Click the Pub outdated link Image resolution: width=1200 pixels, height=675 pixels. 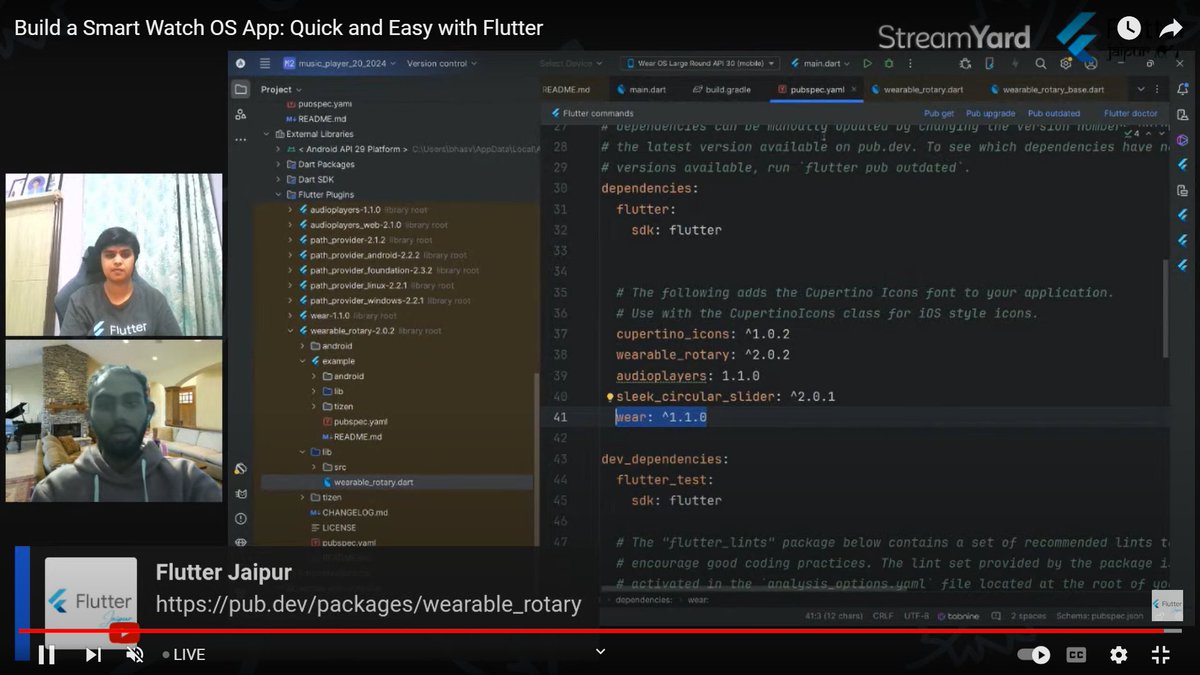tap(1054, 113)
